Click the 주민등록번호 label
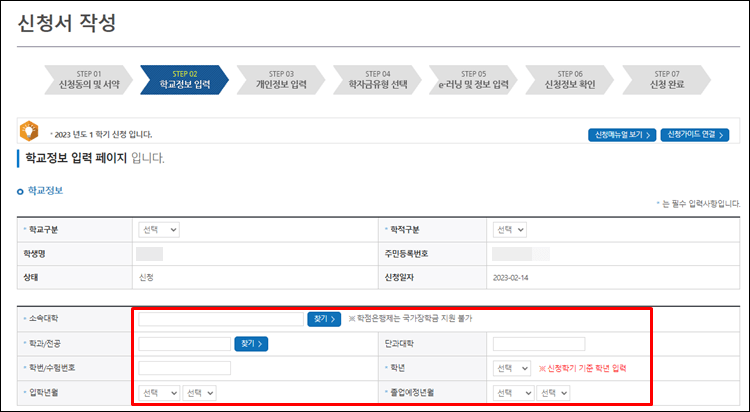This screenshot has height=412, width=750. tap(406, 254)
